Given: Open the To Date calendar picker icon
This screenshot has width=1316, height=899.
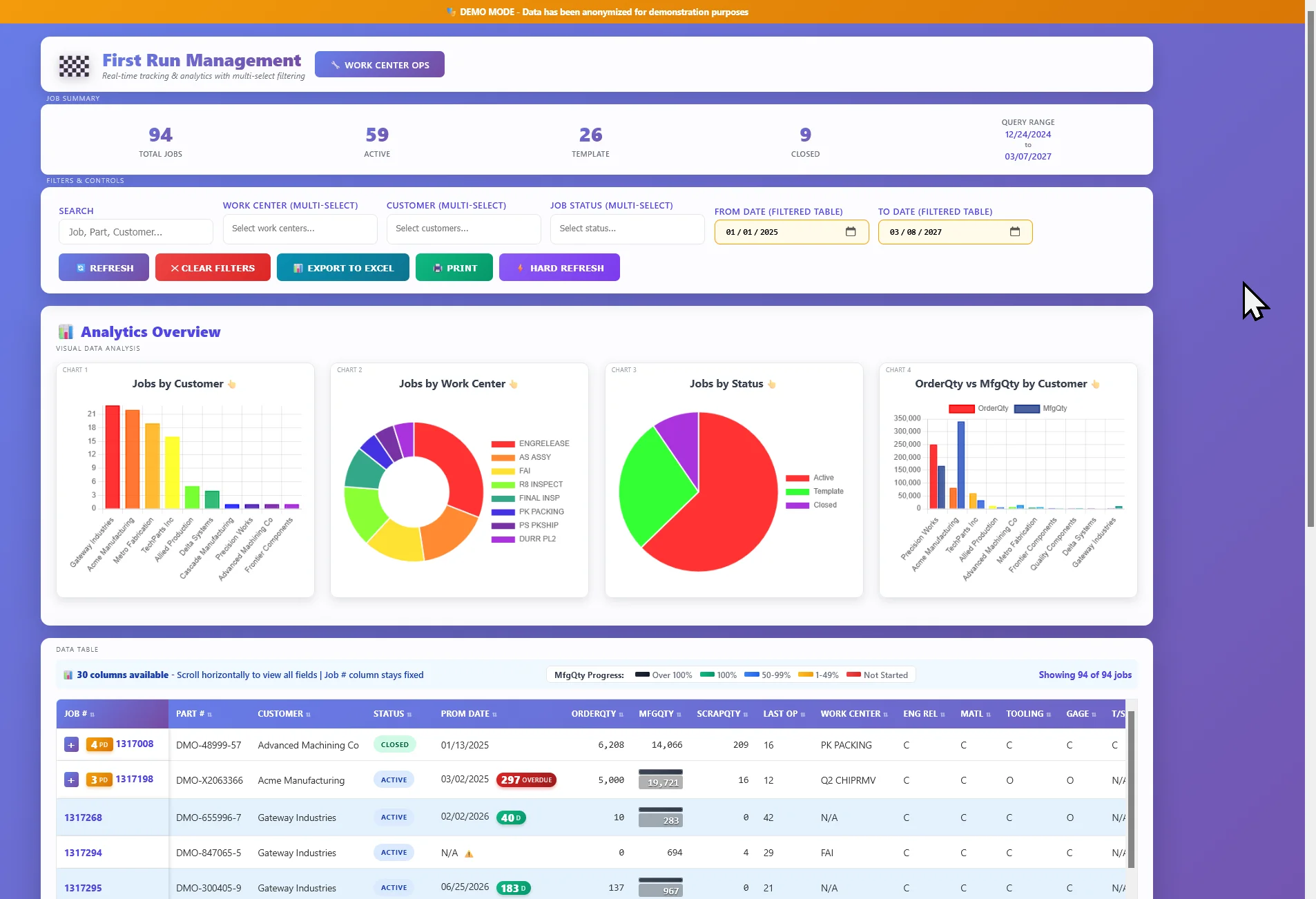Looking at the screenshot, I should coord(1014,232).
